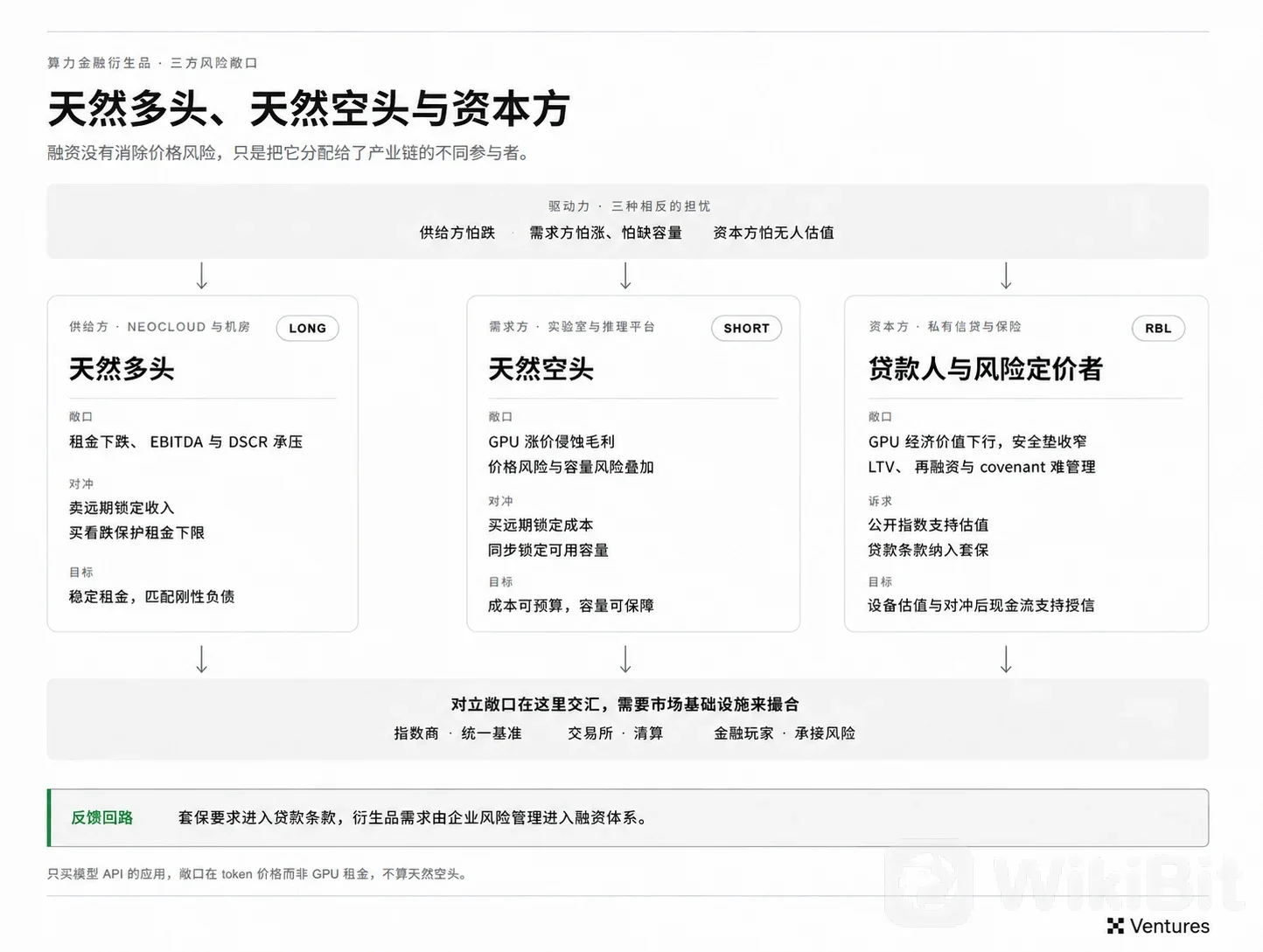
Task: Click the line 贷款条款纳入套保
Action: (x=928, y=550)
